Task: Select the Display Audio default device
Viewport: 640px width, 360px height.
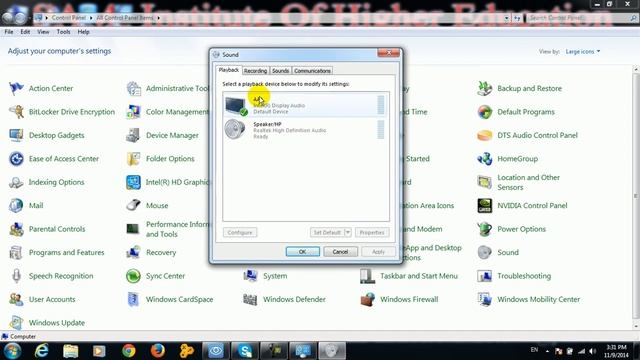Action: point(305,105)
